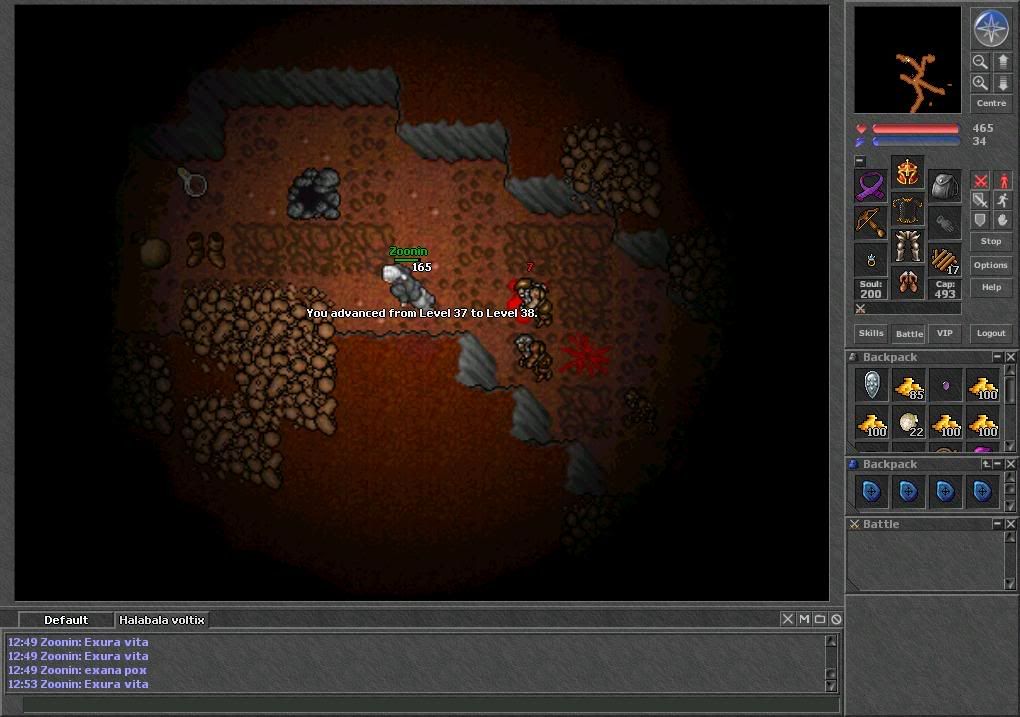Click the Centre minimap button
This screenshot has width=1020, height=717.
click(x=991, y=103)
